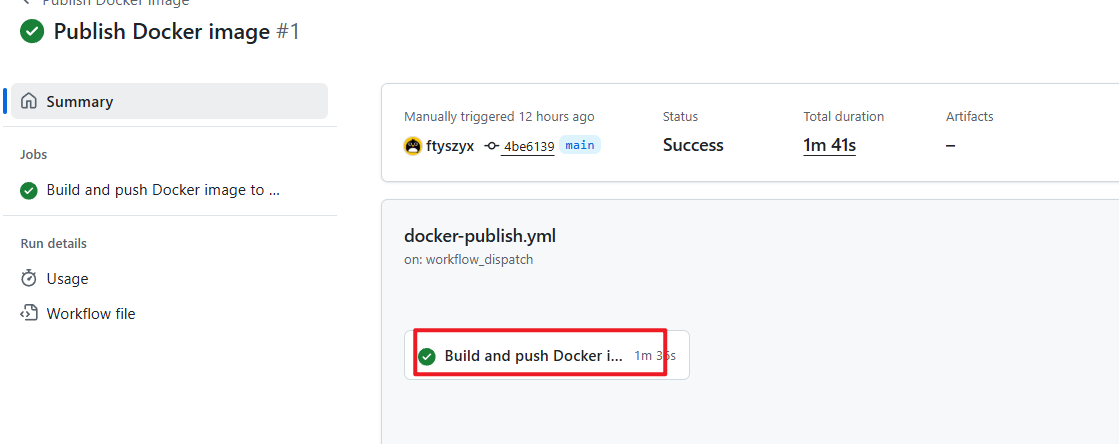This screenshot has width=1119, height=444.
Task: Open the Usage run details page
Action: (67, 278)
